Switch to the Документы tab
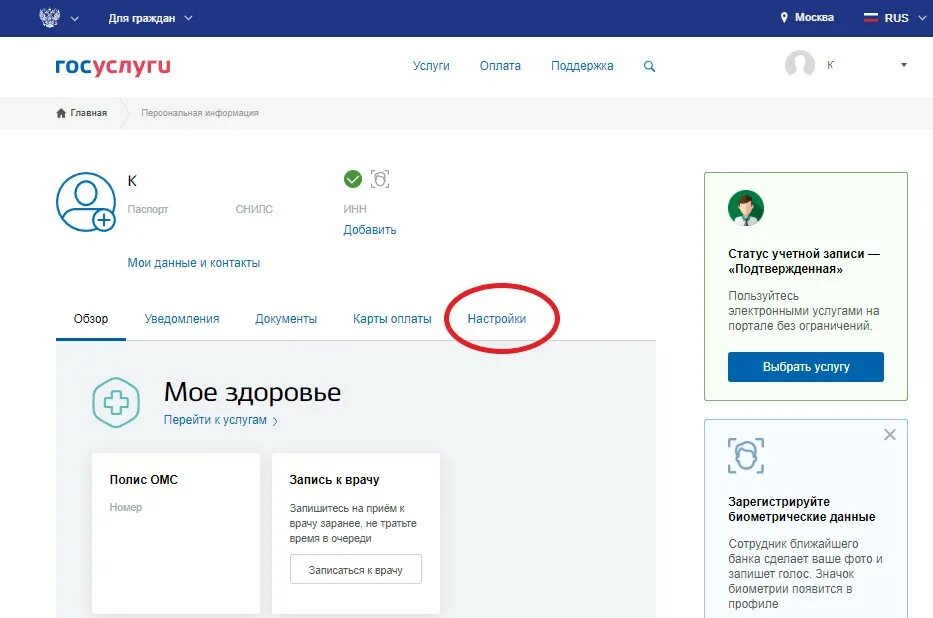 [x=286, y=319]
